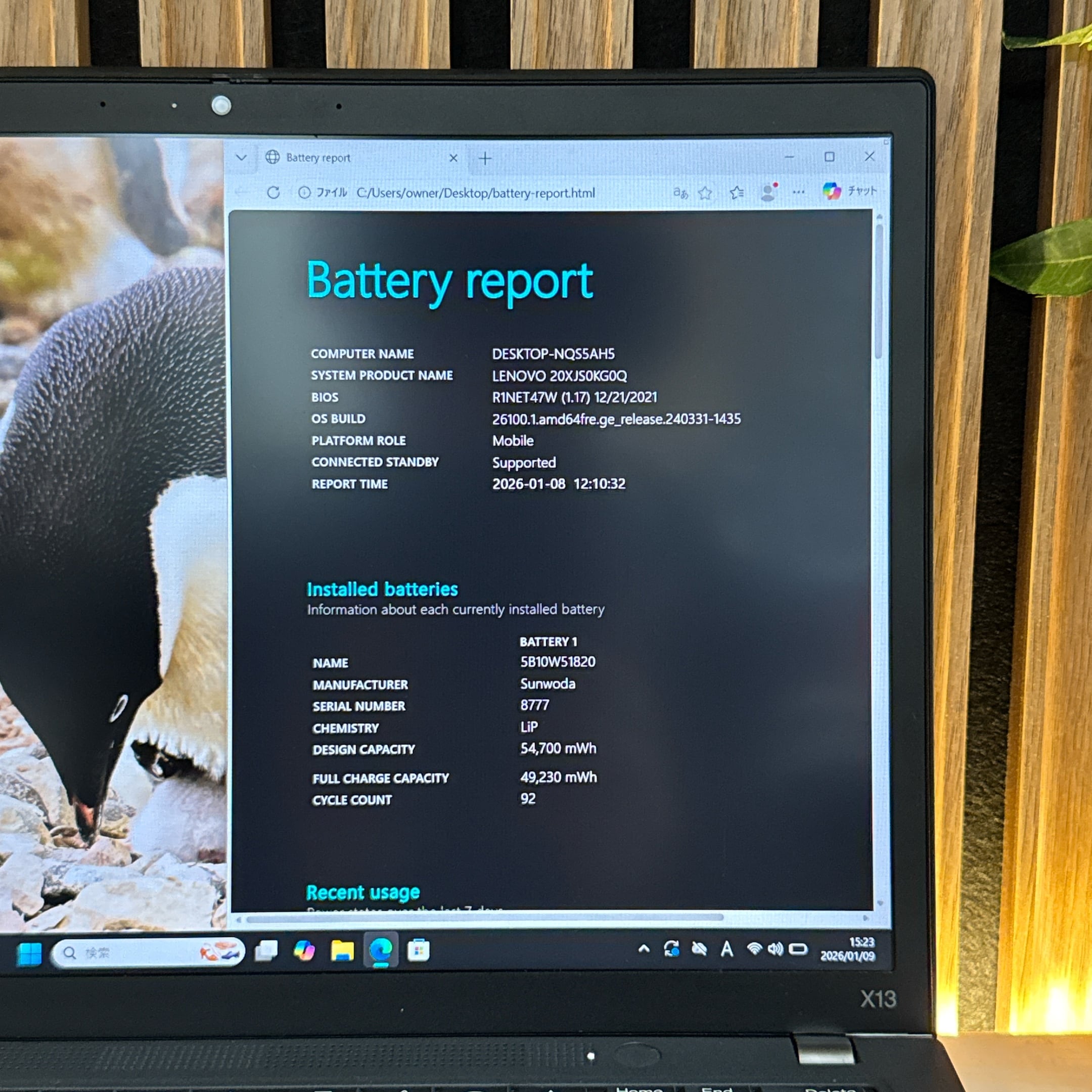Open File Explorer from taskbar
The image size is (1092, 1092).
click(342, 950)
